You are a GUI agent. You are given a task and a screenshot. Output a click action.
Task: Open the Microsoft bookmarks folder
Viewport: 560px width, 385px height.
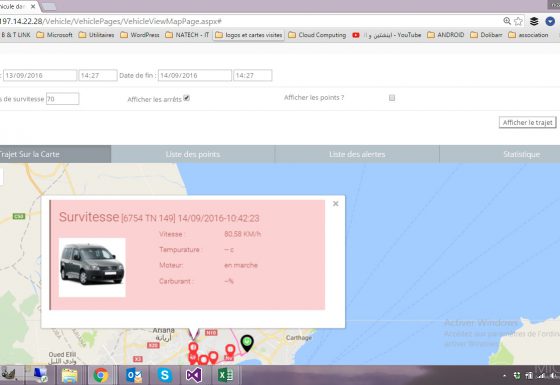(54, 35)
